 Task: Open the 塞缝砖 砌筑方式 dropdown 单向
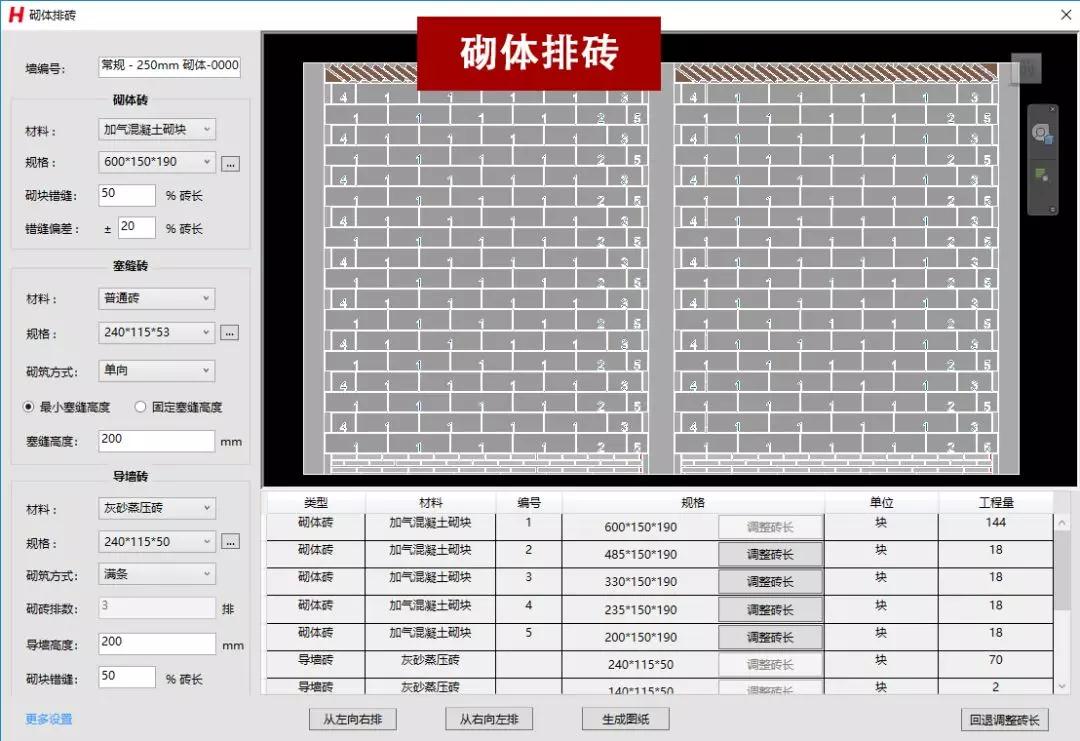tap(156, 370)
